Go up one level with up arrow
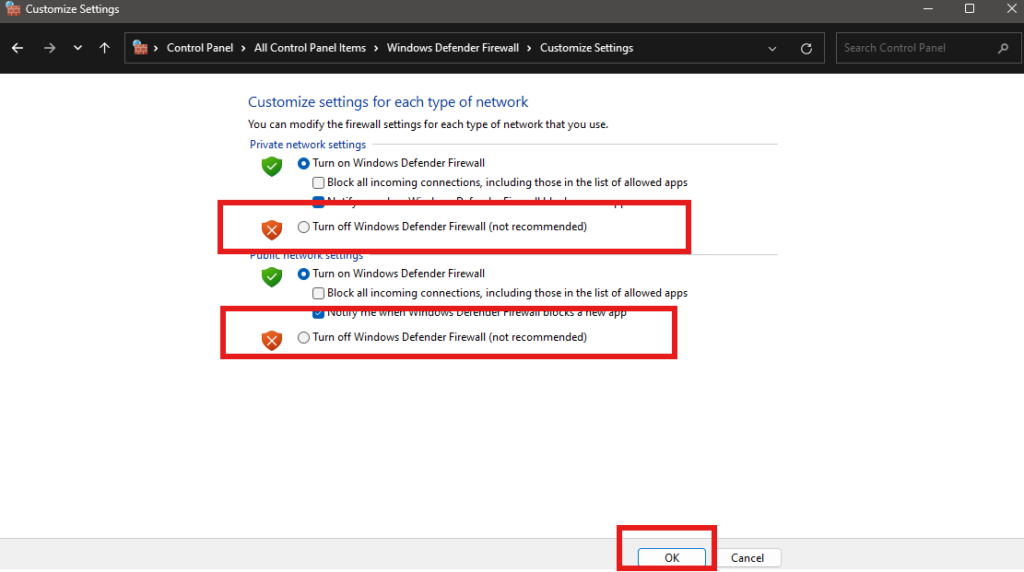Image resolution: width=1024 pixels, height=572 pixels. 104,48
